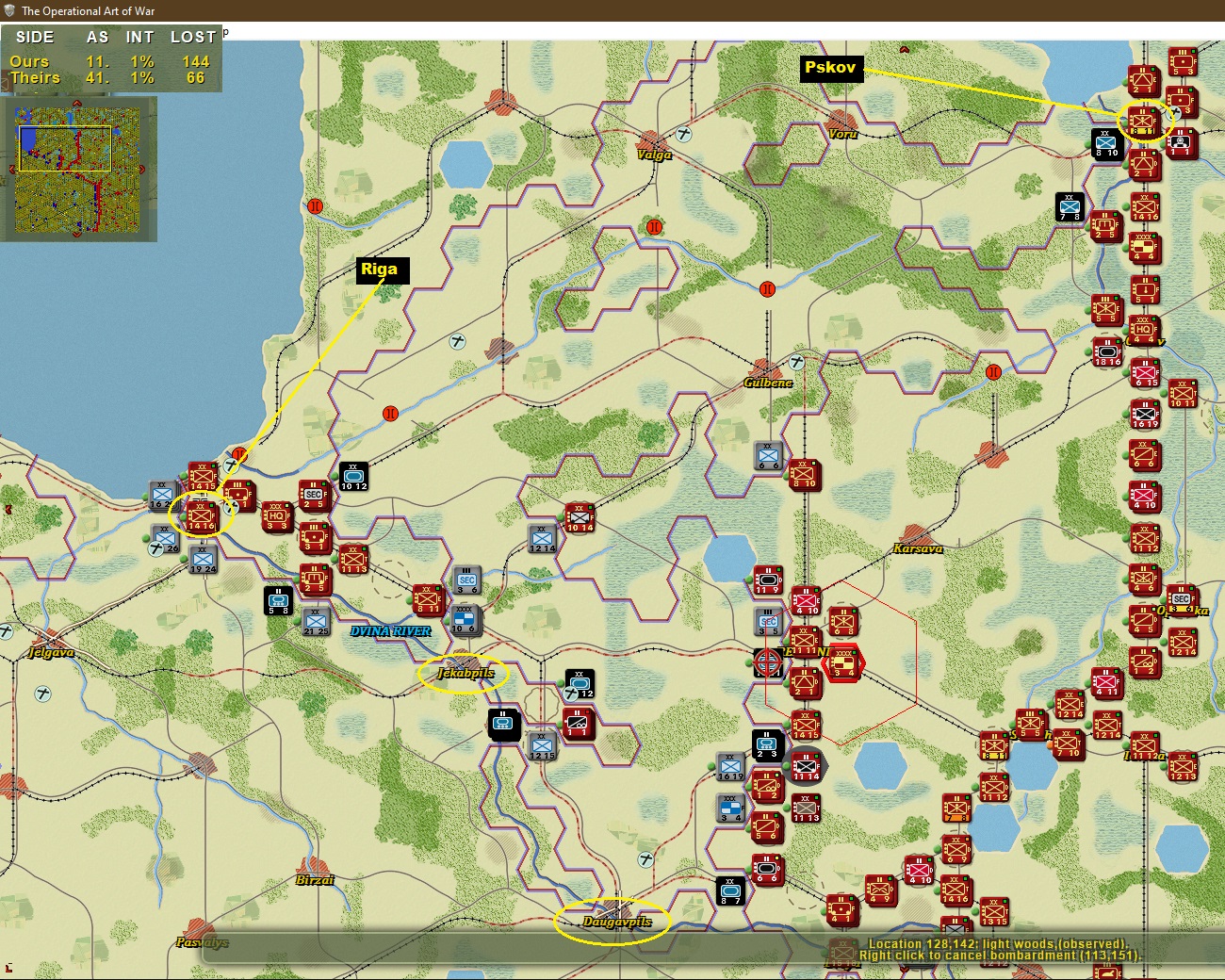Screen dimensions: 1225x980
Task: Click the red bridge marker northeast of Gulbene
Action: [992, 371]
